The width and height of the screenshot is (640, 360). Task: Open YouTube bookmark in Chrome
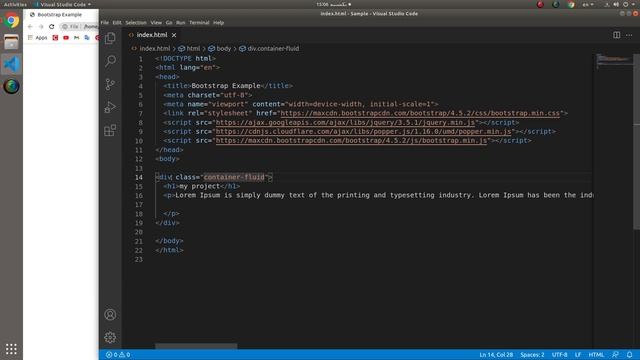coord(66,38)
